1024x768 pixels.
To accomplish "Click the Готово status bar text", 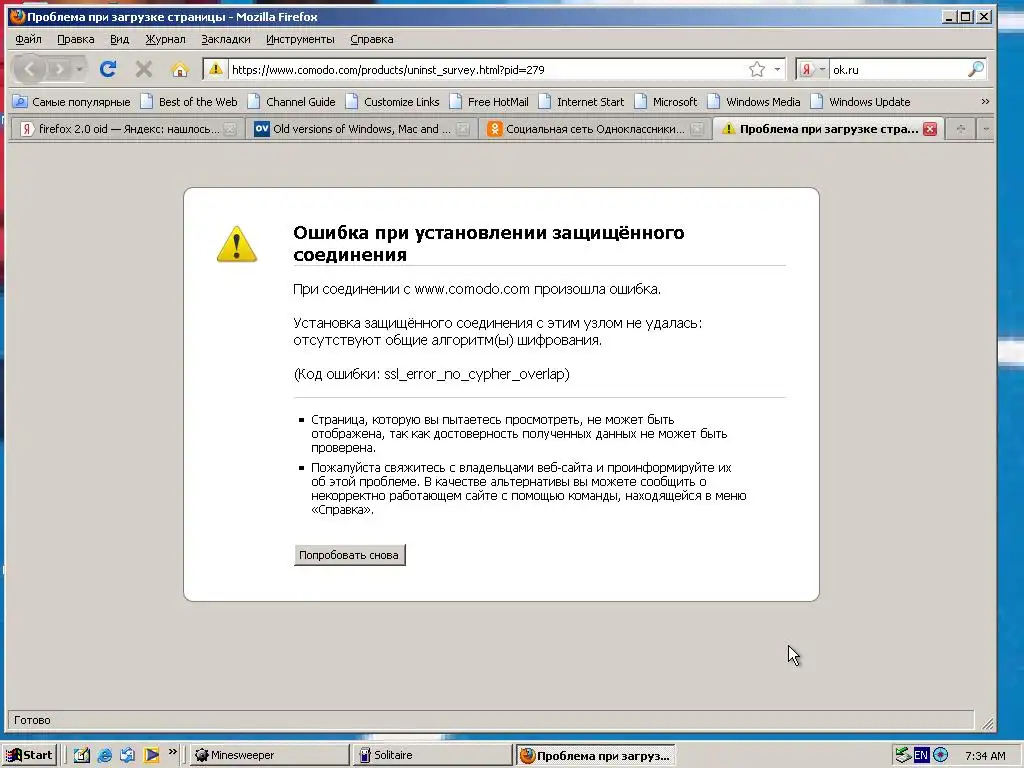I will click(32, 720).
